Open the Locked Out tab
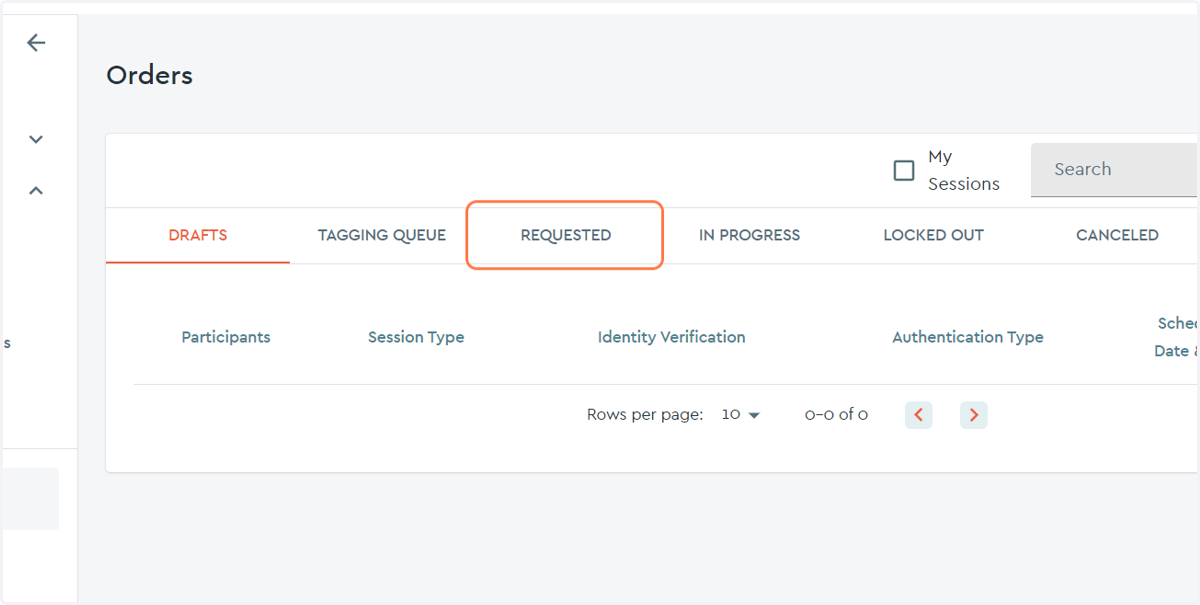The height and width of the screenshot is (605, 1200). [933, 235]
